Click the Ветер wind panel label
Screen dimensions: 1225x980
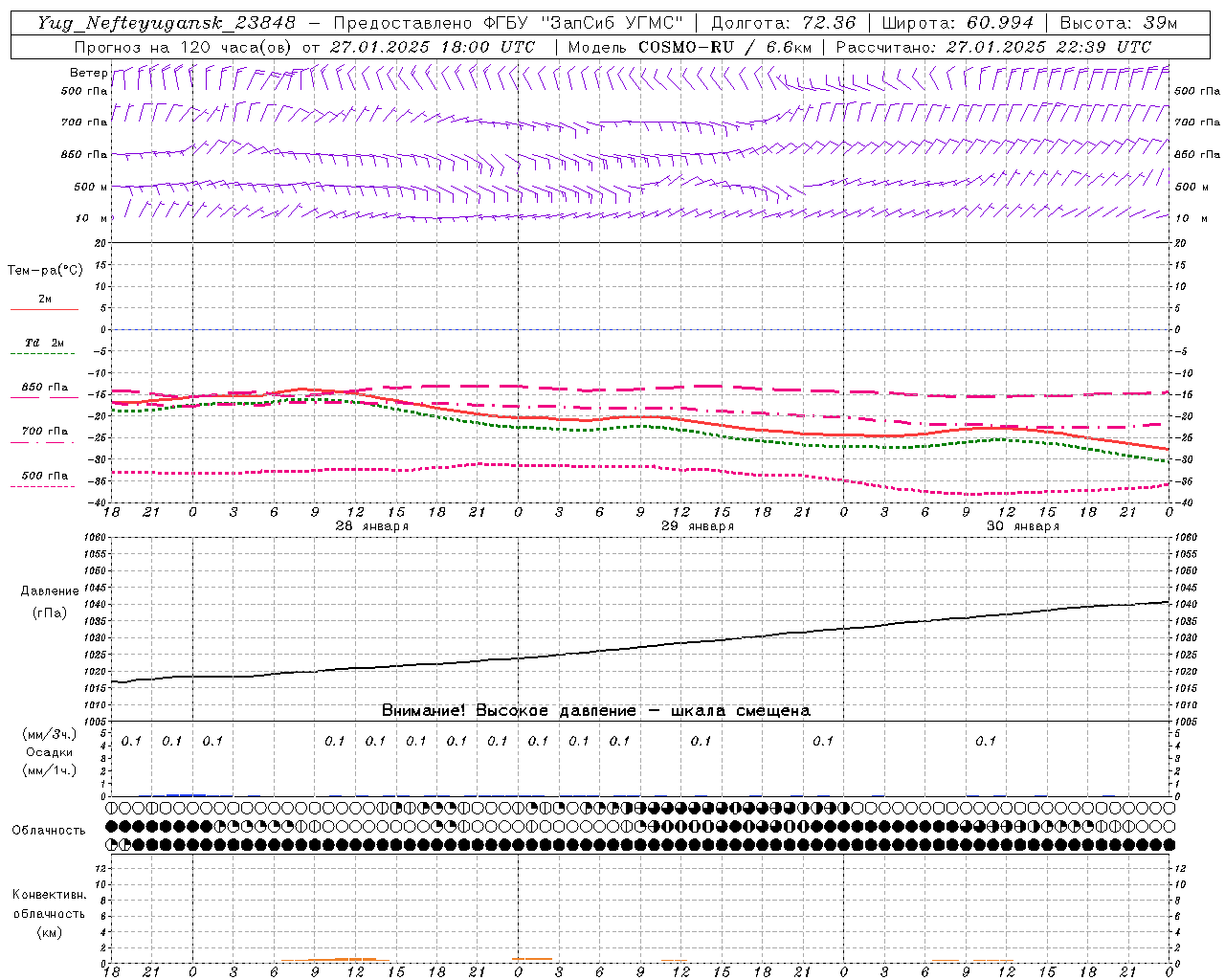pyautogui.click(x=88, y=73)
